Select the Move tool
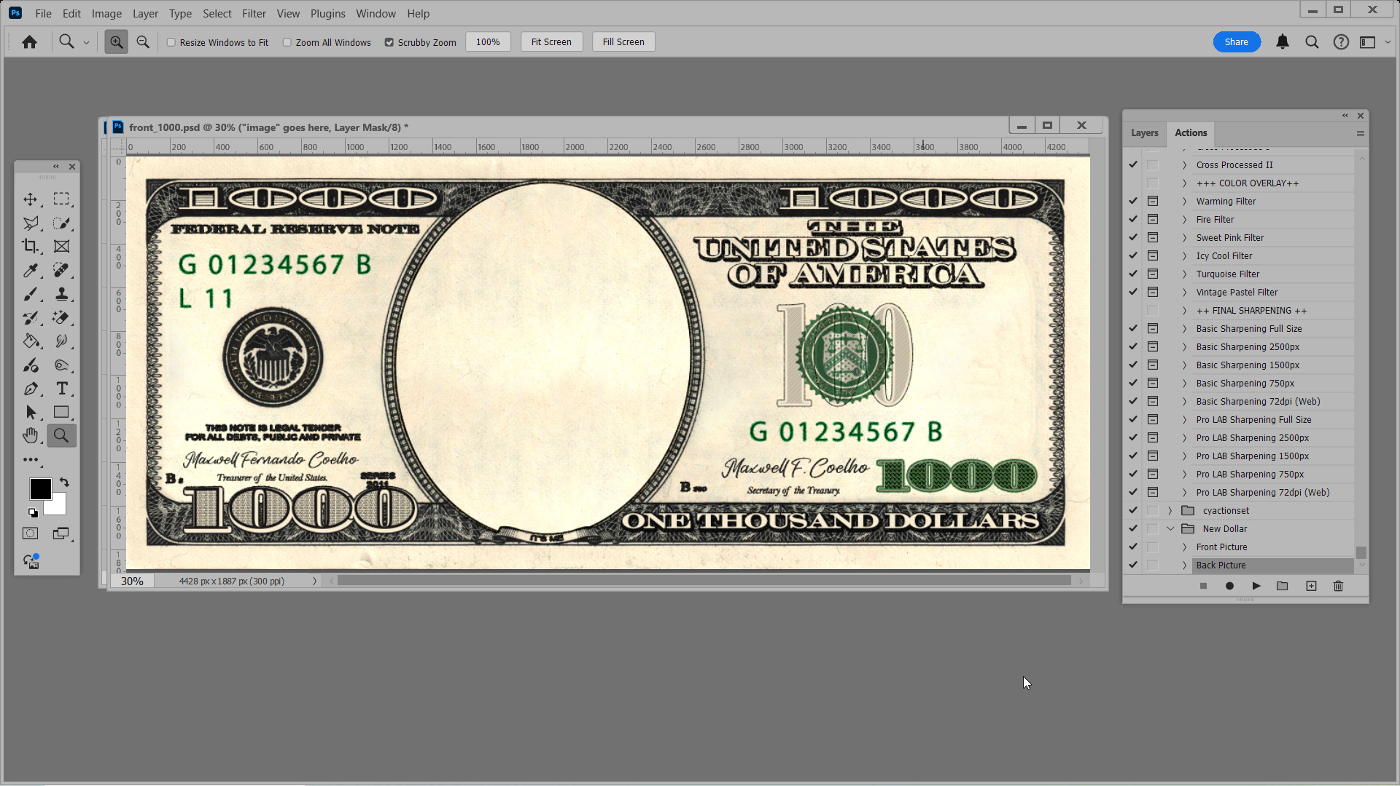This screenshot has height=786, width=1400. (x=31, y=199)
